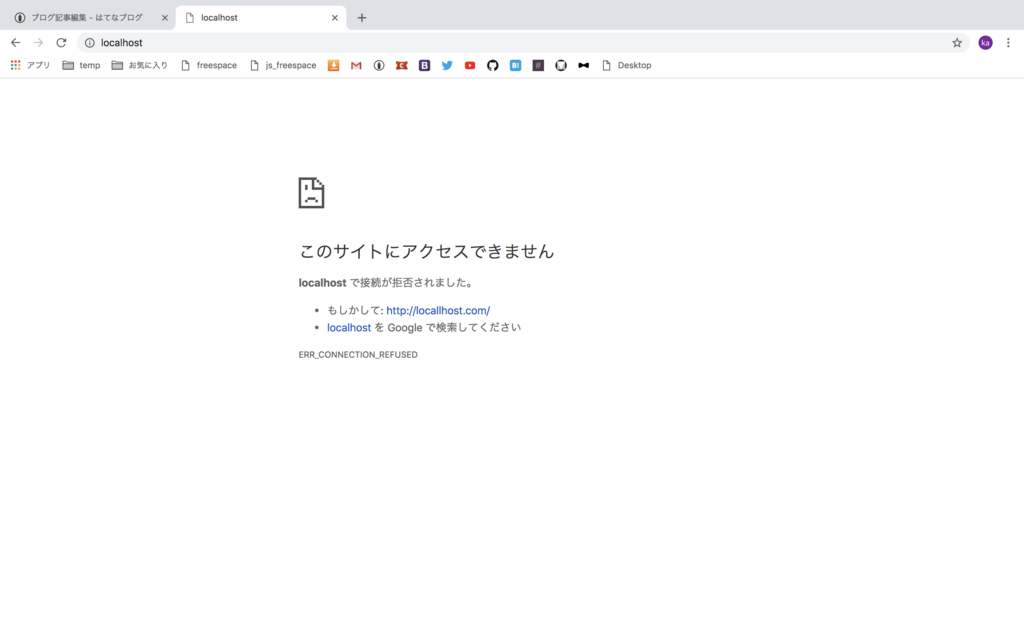Open the Desktop bookmark

627,65
